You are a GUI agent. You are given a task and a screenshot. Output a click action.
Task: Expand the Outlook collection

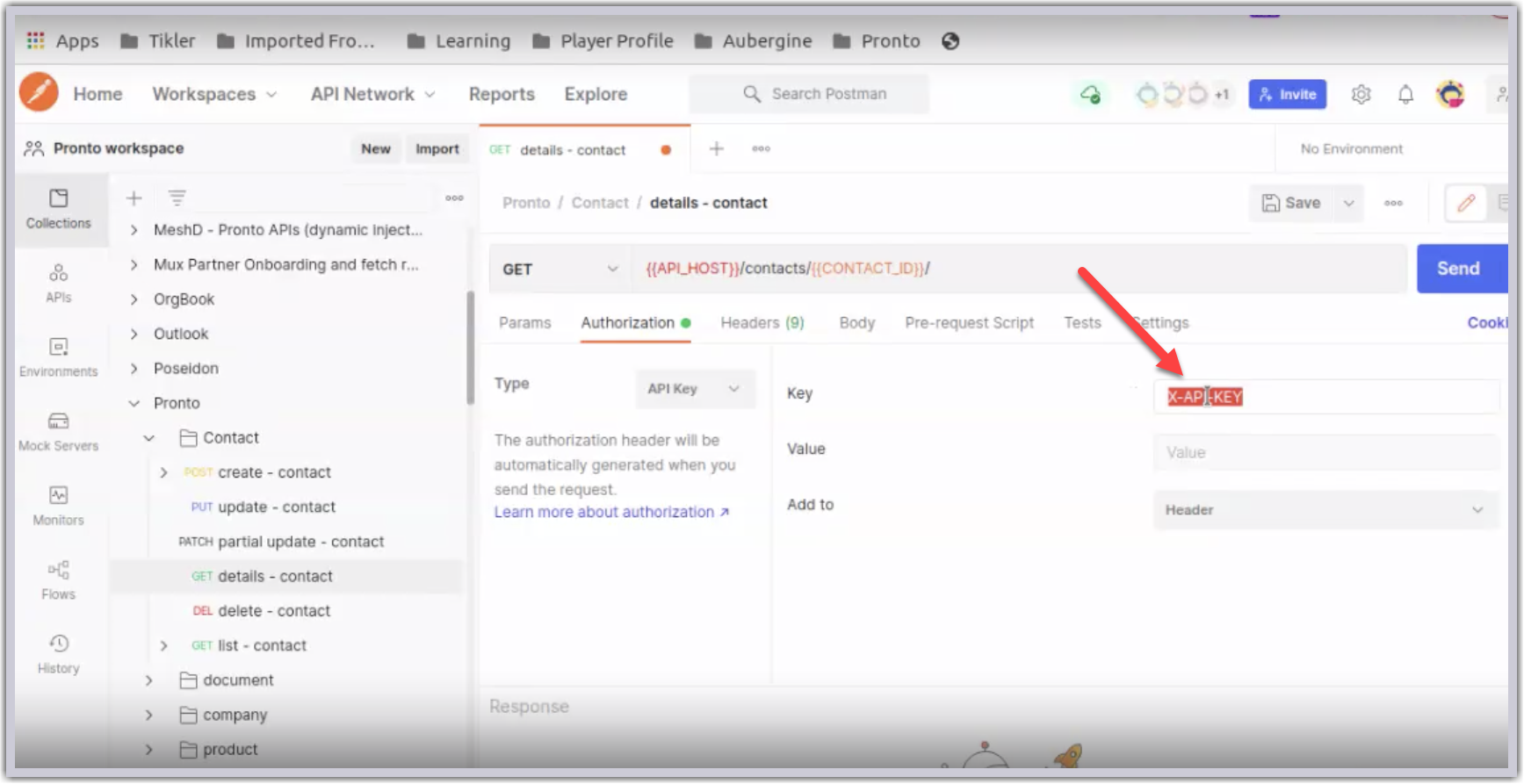tap(134, 334)
